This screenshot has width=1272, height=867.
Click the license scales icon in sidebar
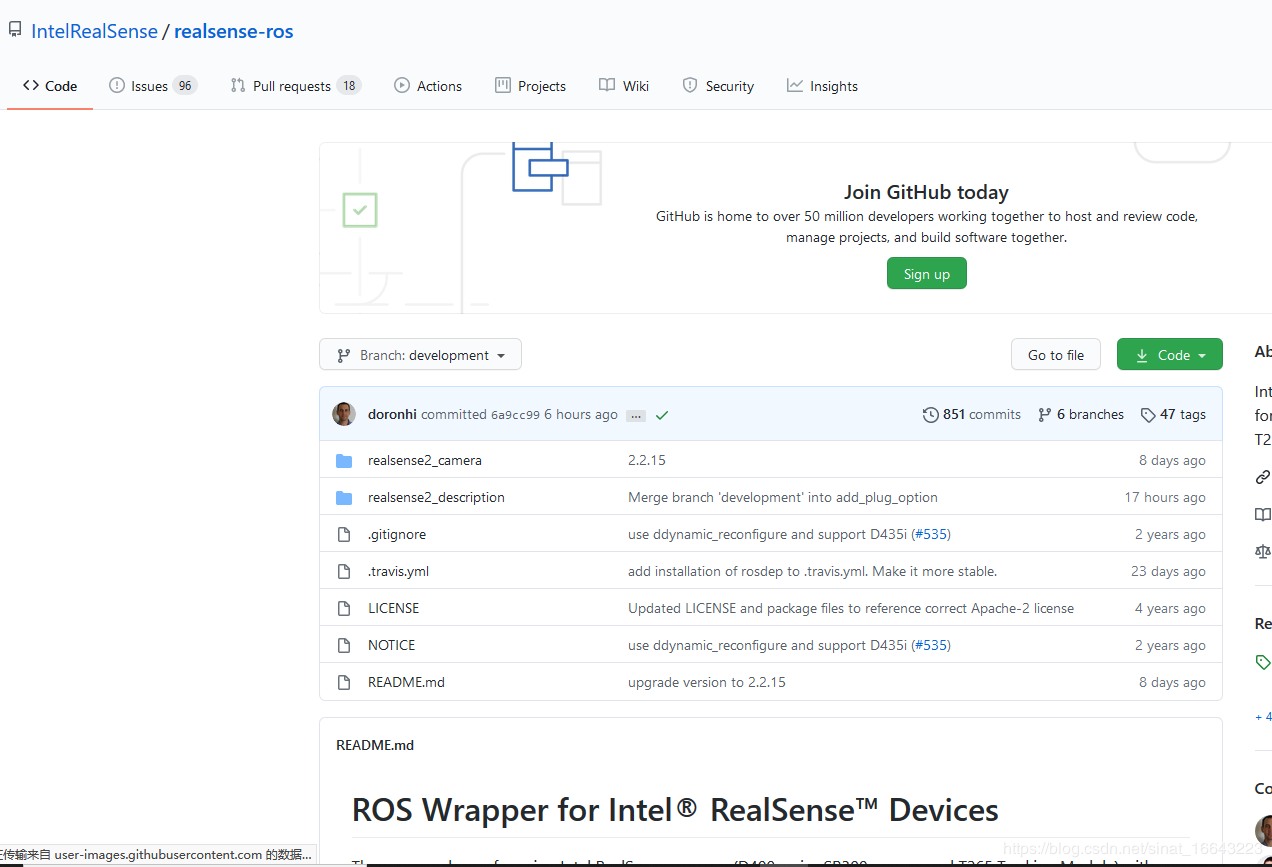(1262, 551)
